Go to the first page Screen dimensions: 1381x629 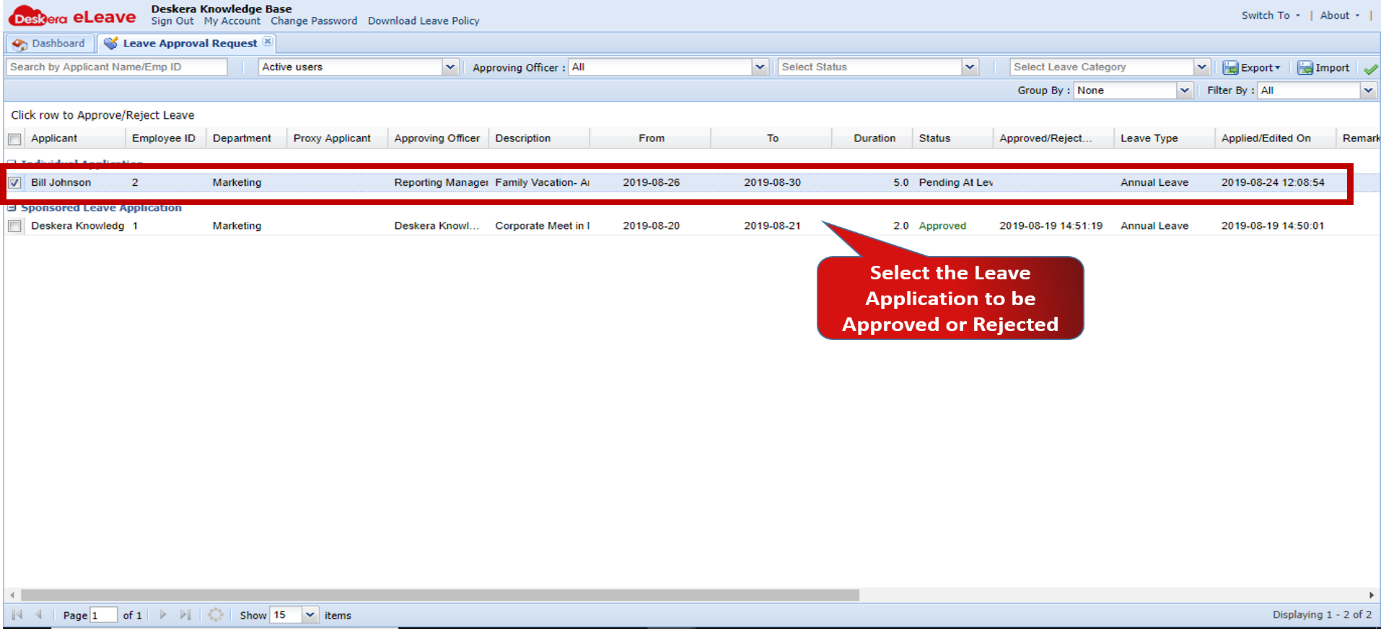(x=18, y=615)
